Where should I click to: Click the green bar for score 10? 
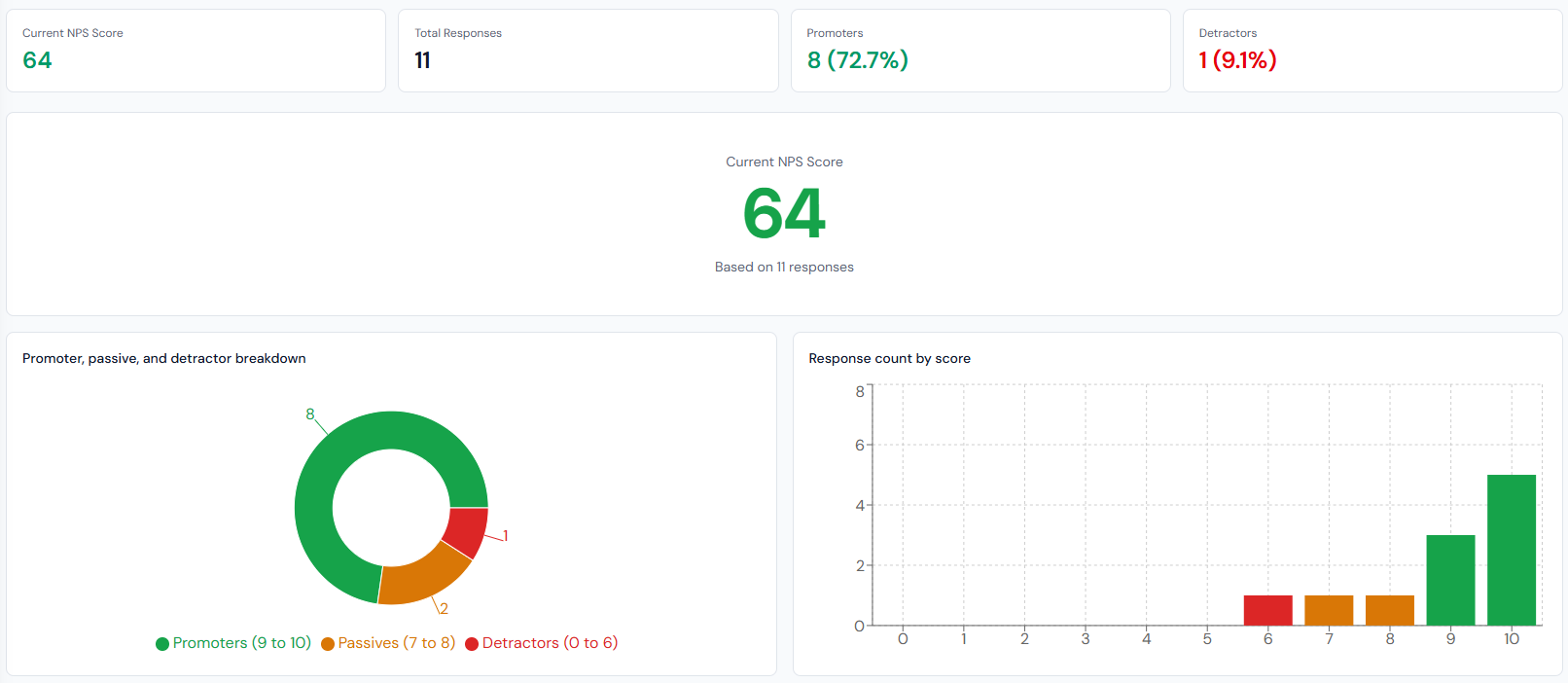click(1512, 550)
